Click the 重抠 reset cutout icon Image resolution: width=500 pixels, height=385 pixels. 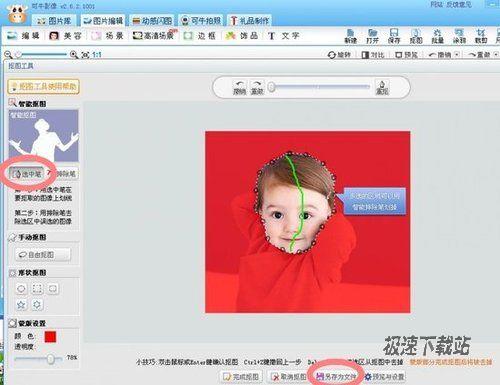tap(382, 87)
